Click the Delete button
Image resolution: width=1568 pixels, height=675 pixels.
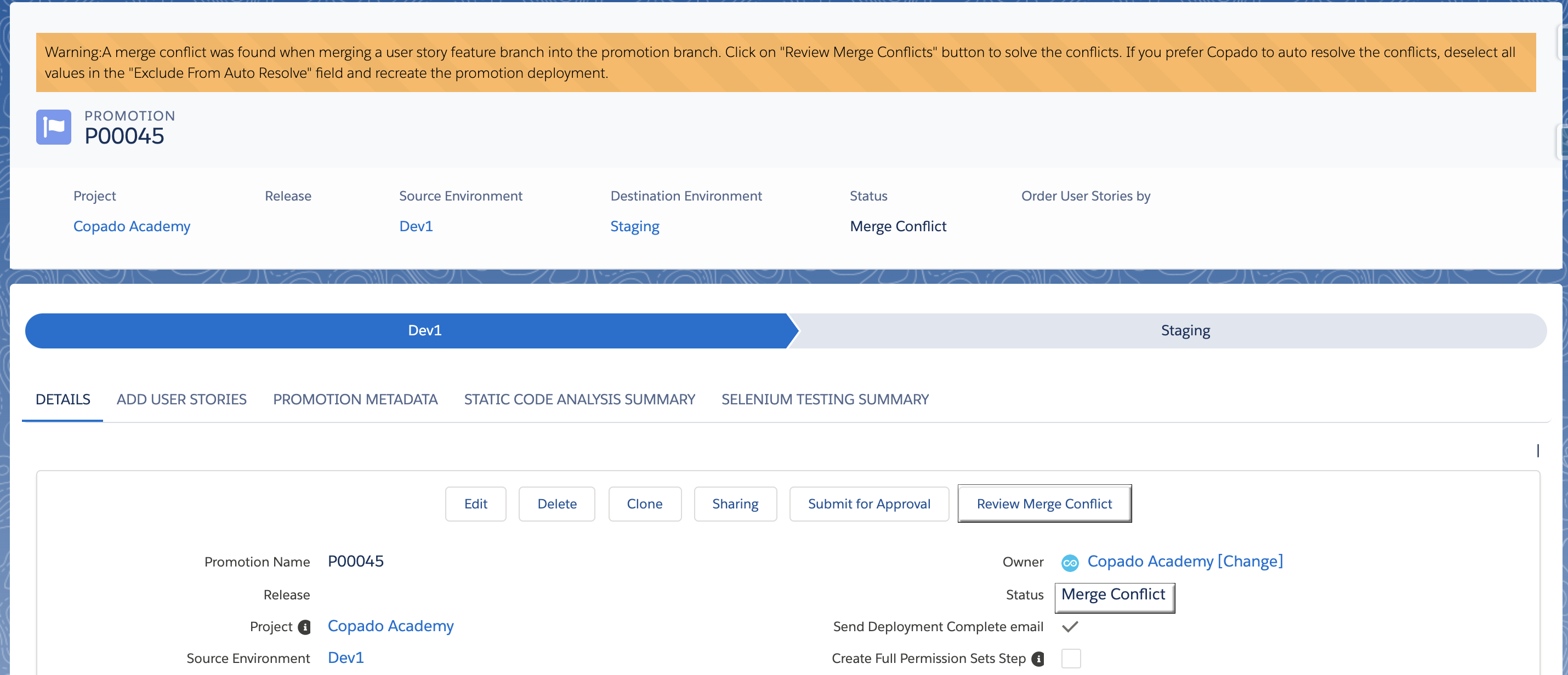(x=557, y=504)
